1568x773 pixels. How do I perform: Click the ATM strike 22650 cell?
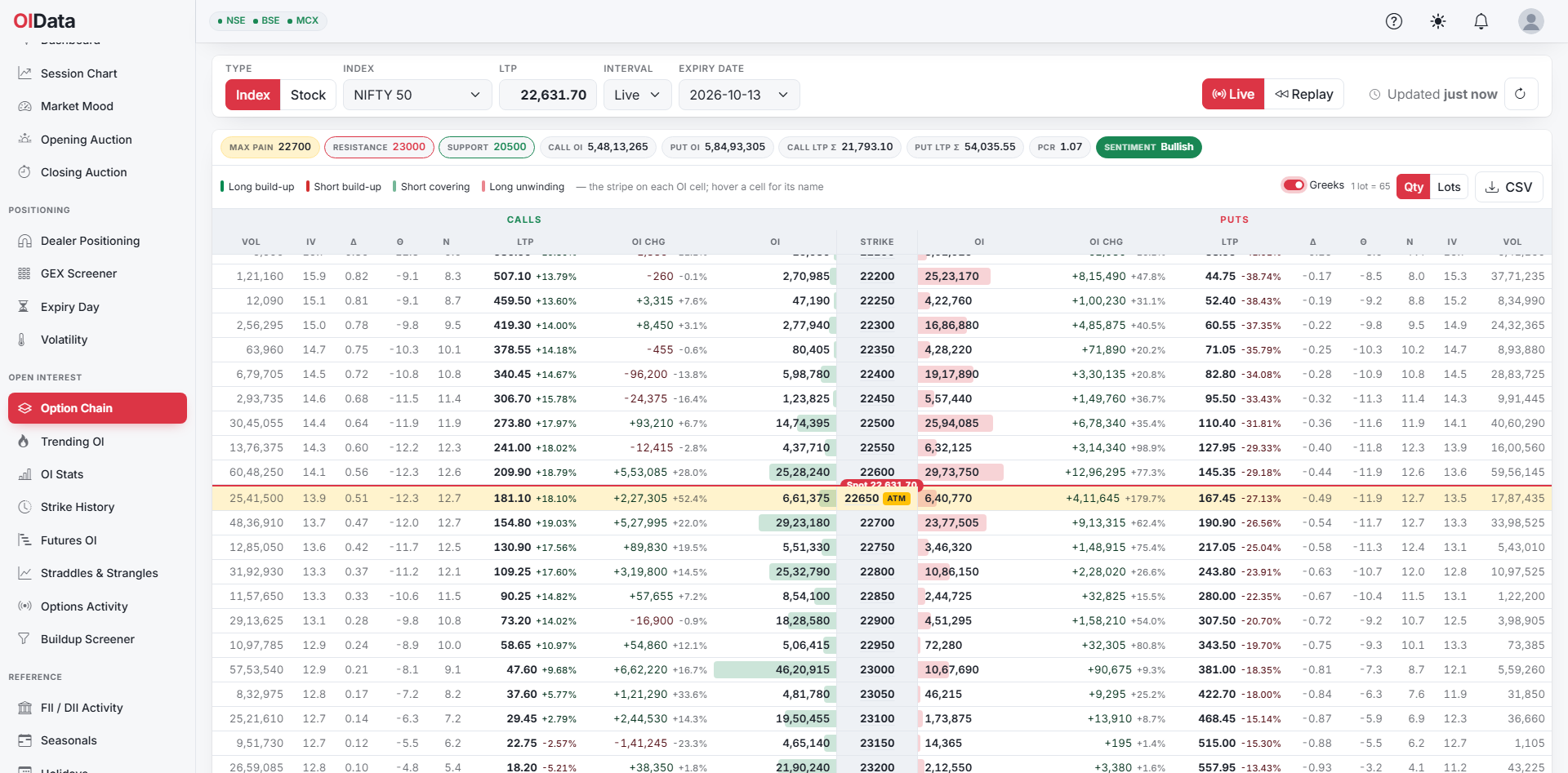pos(877,498)
